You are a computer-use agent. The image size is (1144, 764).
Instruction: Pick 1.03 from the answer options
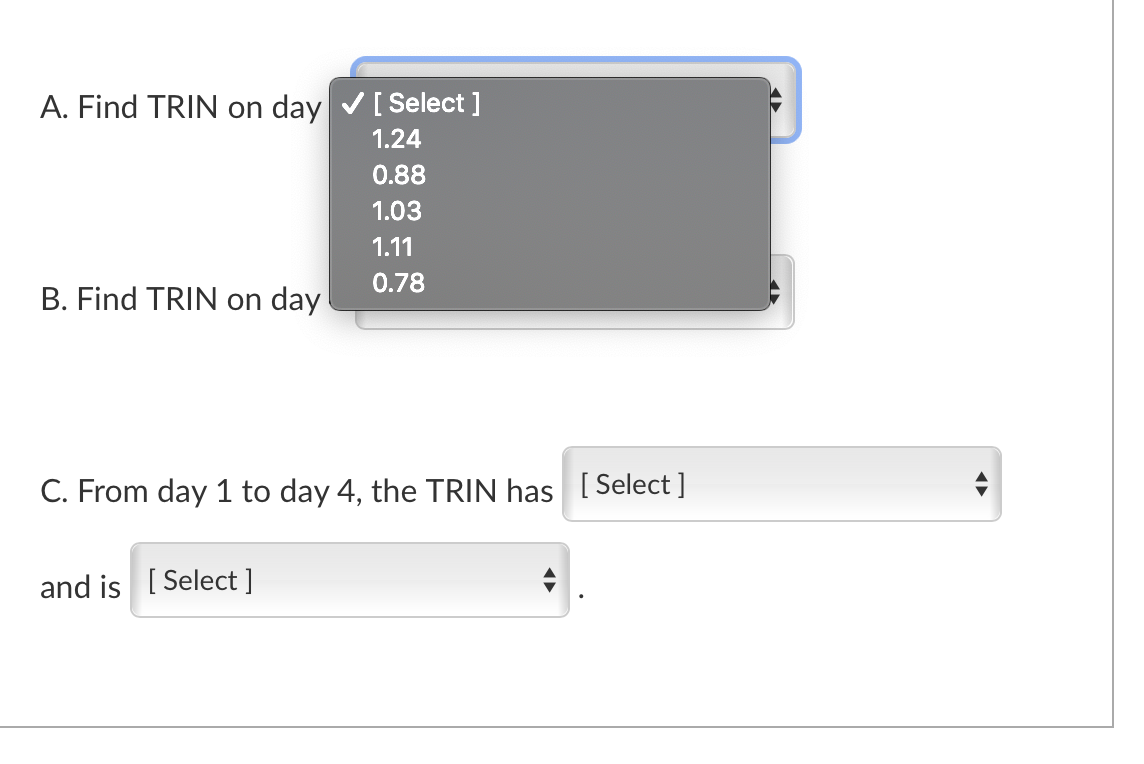tap(396, 212)
